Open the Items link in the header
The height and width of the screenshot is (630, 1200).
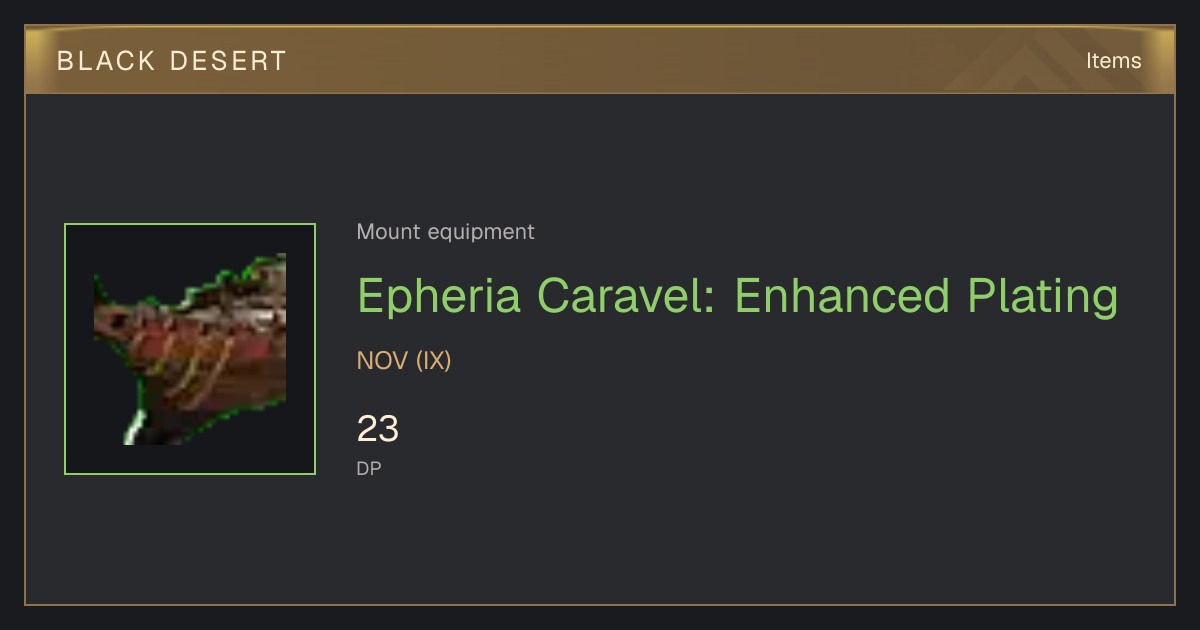pos(1114,61)
